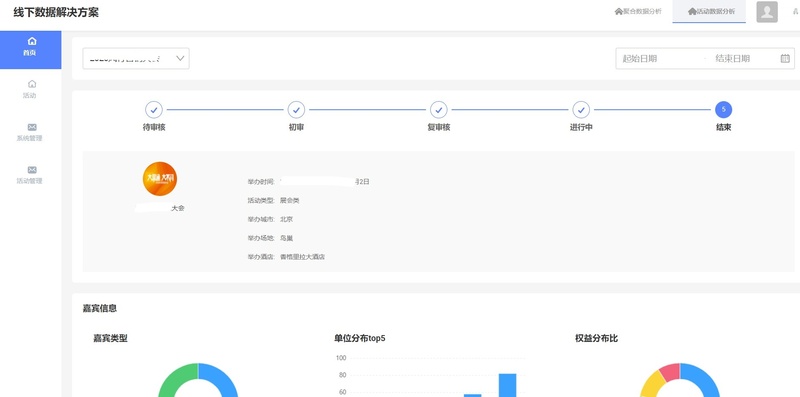This screenshot has height=397, width=800.
Task: Click the 举办酒店 value 香格里拉大酒店
Action: coord(303,257)
